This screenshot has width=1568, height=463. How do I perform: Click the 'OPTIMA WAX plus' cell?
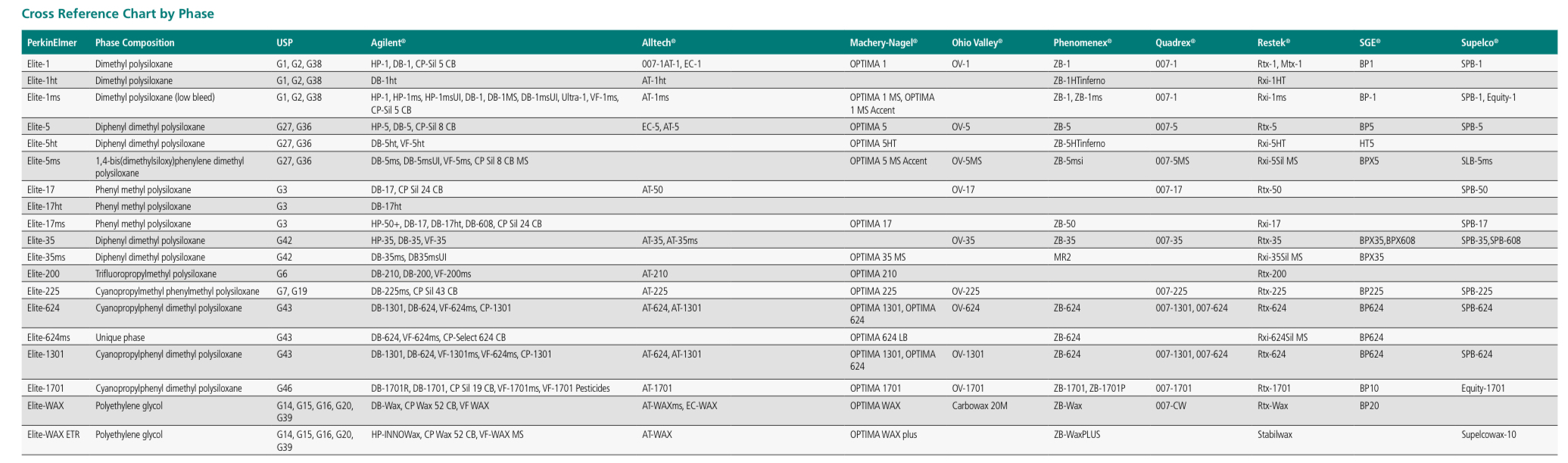point(883,435)
